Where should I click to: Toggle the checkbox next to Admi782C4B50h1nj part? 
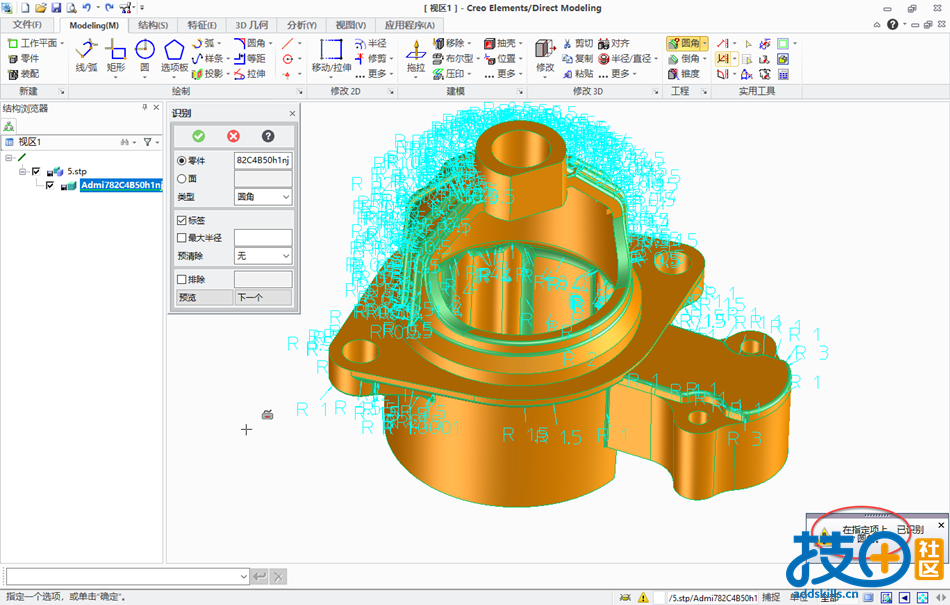pyautogui.click(x=50, y=185)
